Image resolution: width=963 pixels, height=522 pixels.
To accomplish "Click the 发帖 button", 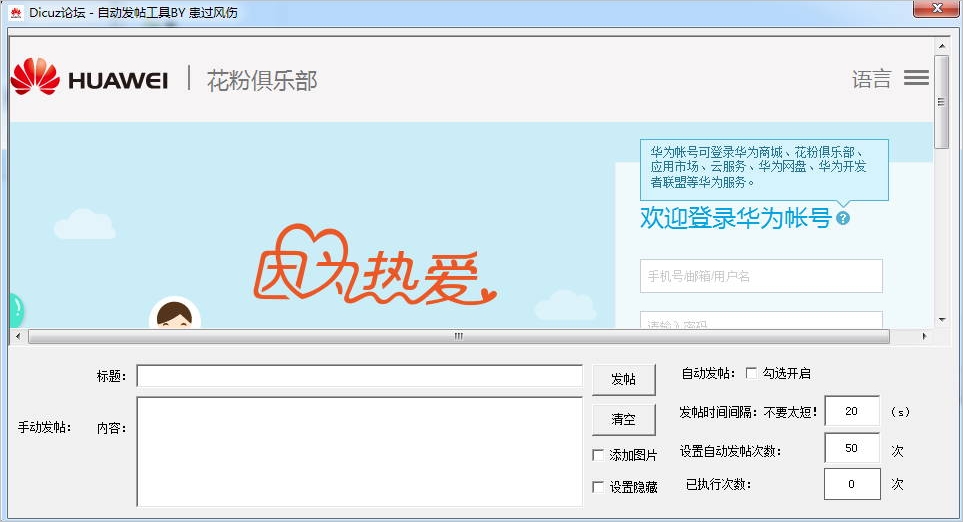I will pyautogui.click(x=623, y=380).
